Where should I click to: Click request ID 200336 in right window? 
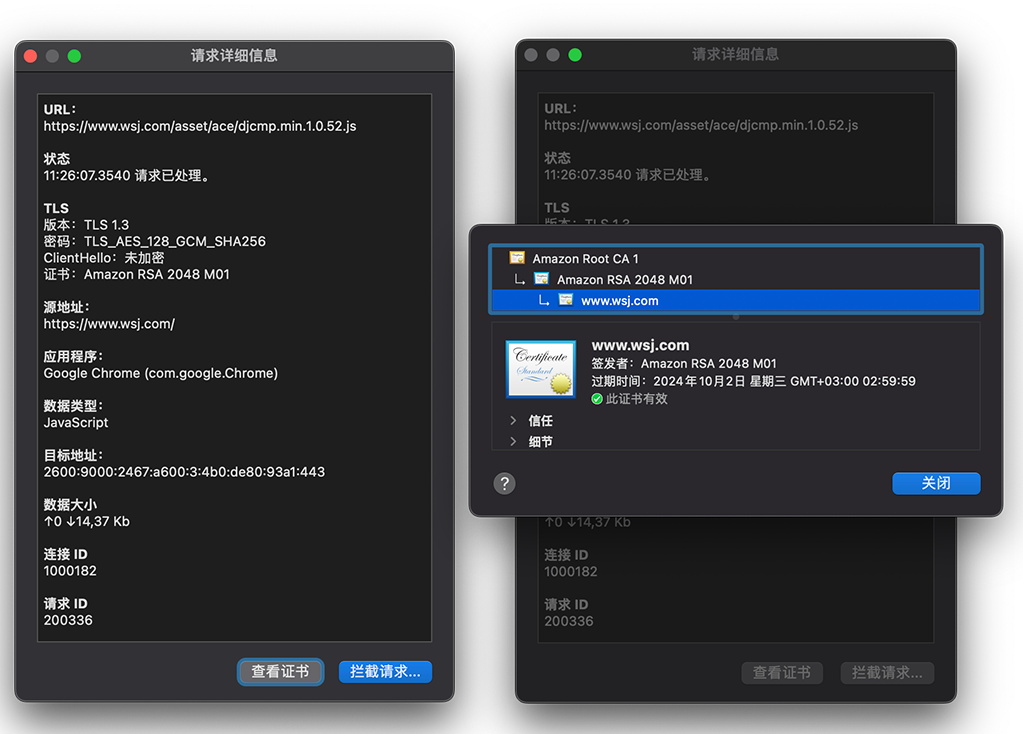[x=569, y=621]
